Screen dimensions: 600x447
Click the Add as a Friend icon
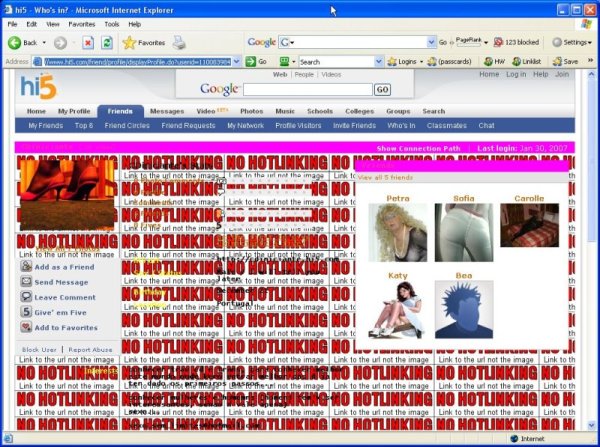tap(26, 267)
